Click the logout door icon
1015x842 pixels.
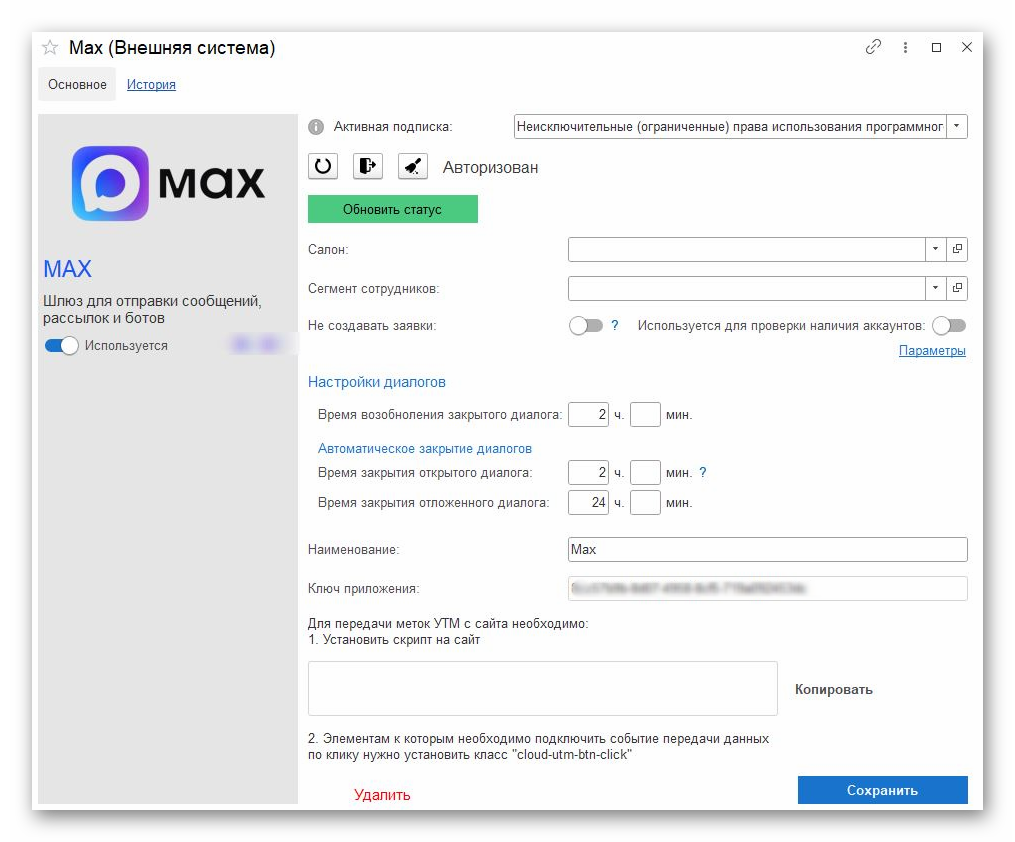368,166
